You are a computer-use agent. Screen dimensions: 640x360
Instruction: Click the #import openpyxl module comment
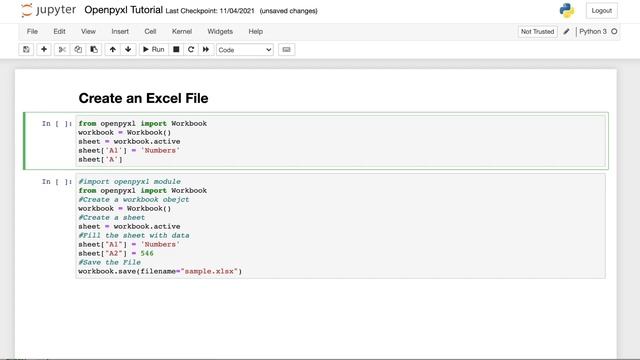tap(129, 182)
